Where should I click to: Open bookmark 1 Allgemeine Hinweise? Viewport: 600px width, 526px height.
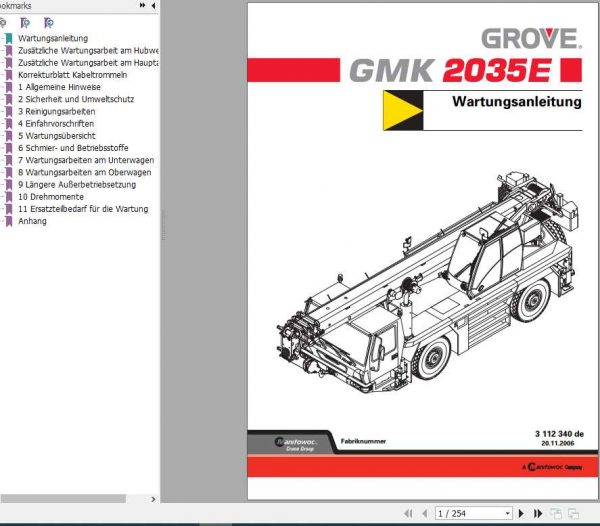tap(59, 87)
